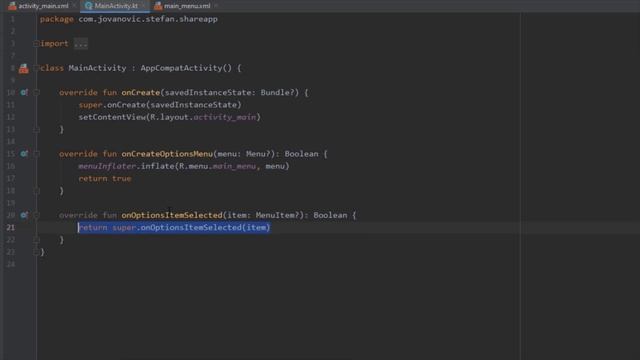Click the fold end marker after onCreate body
640x360 pixels.
coord(36,129)
